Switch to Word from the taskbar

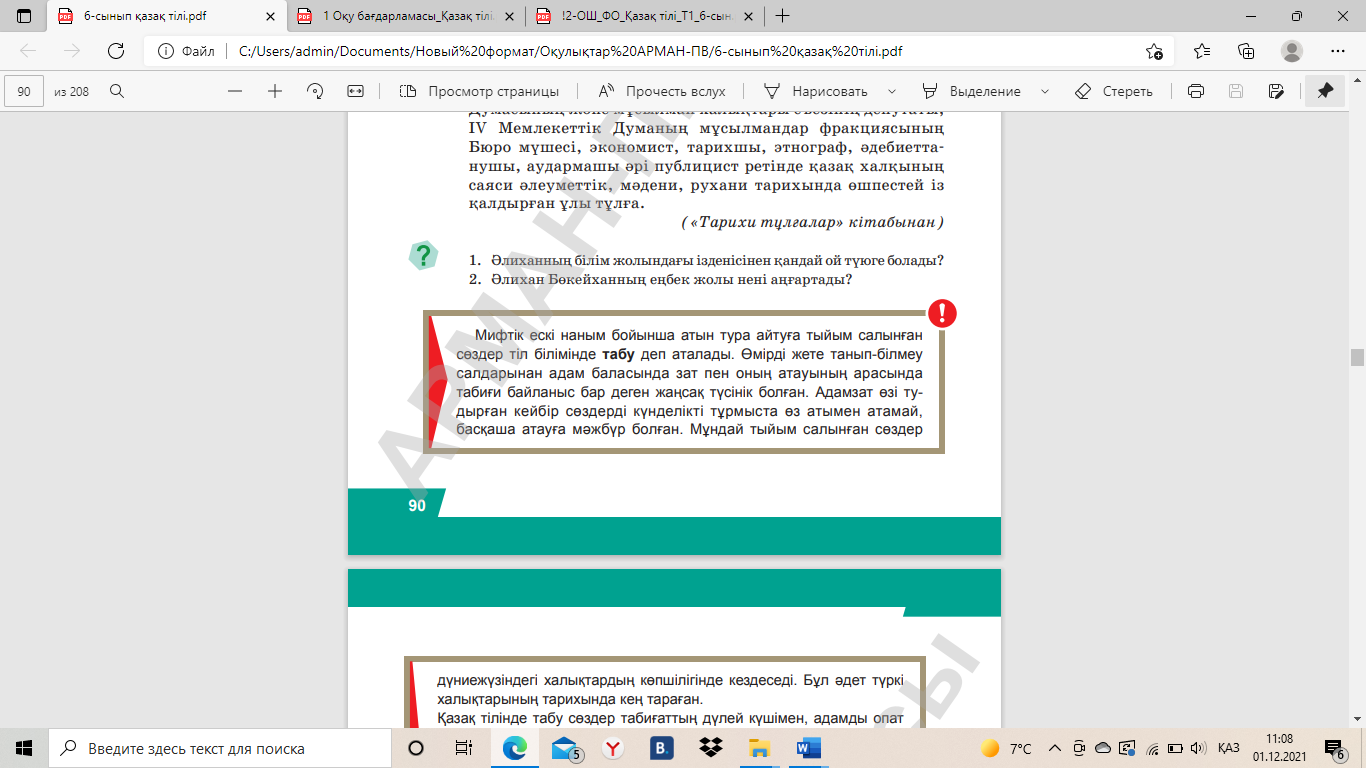[x=808, y=748]
